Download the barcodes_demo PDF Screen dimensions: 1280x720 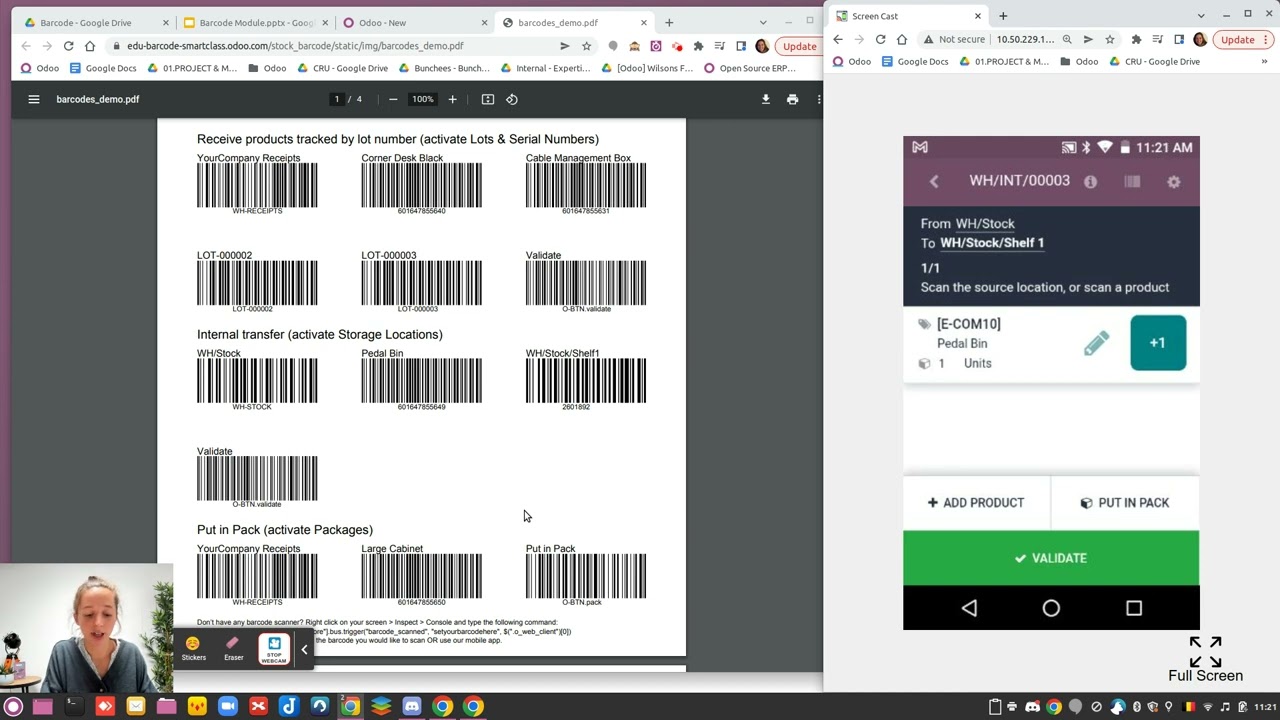tap(766, 99)
